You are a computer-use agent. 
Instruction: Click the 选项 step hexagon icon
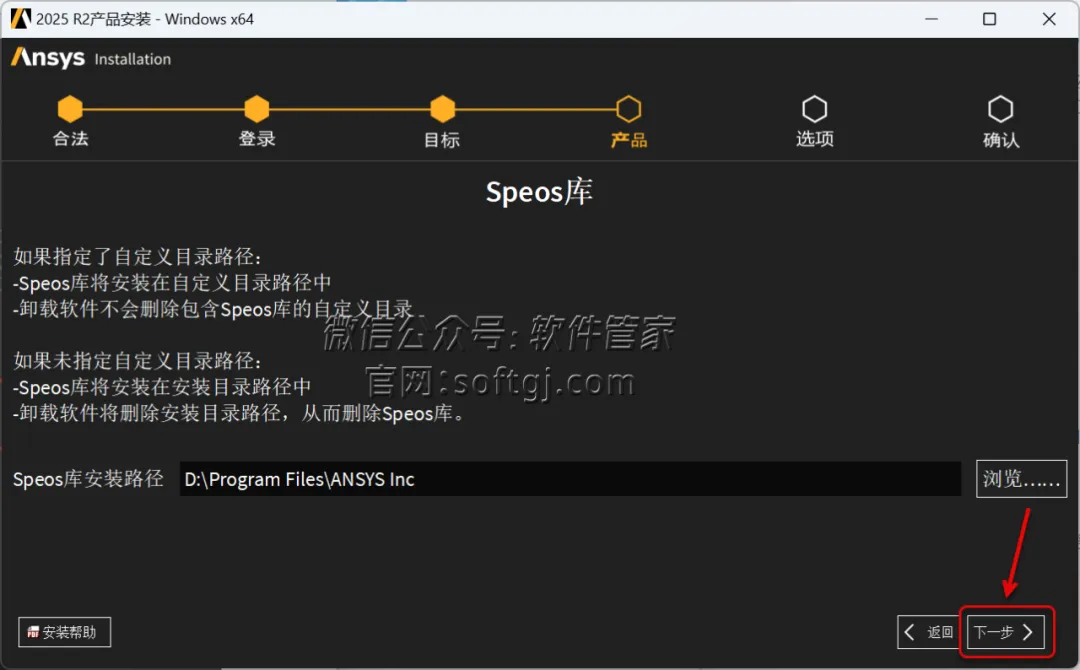[x=814, y=109]
